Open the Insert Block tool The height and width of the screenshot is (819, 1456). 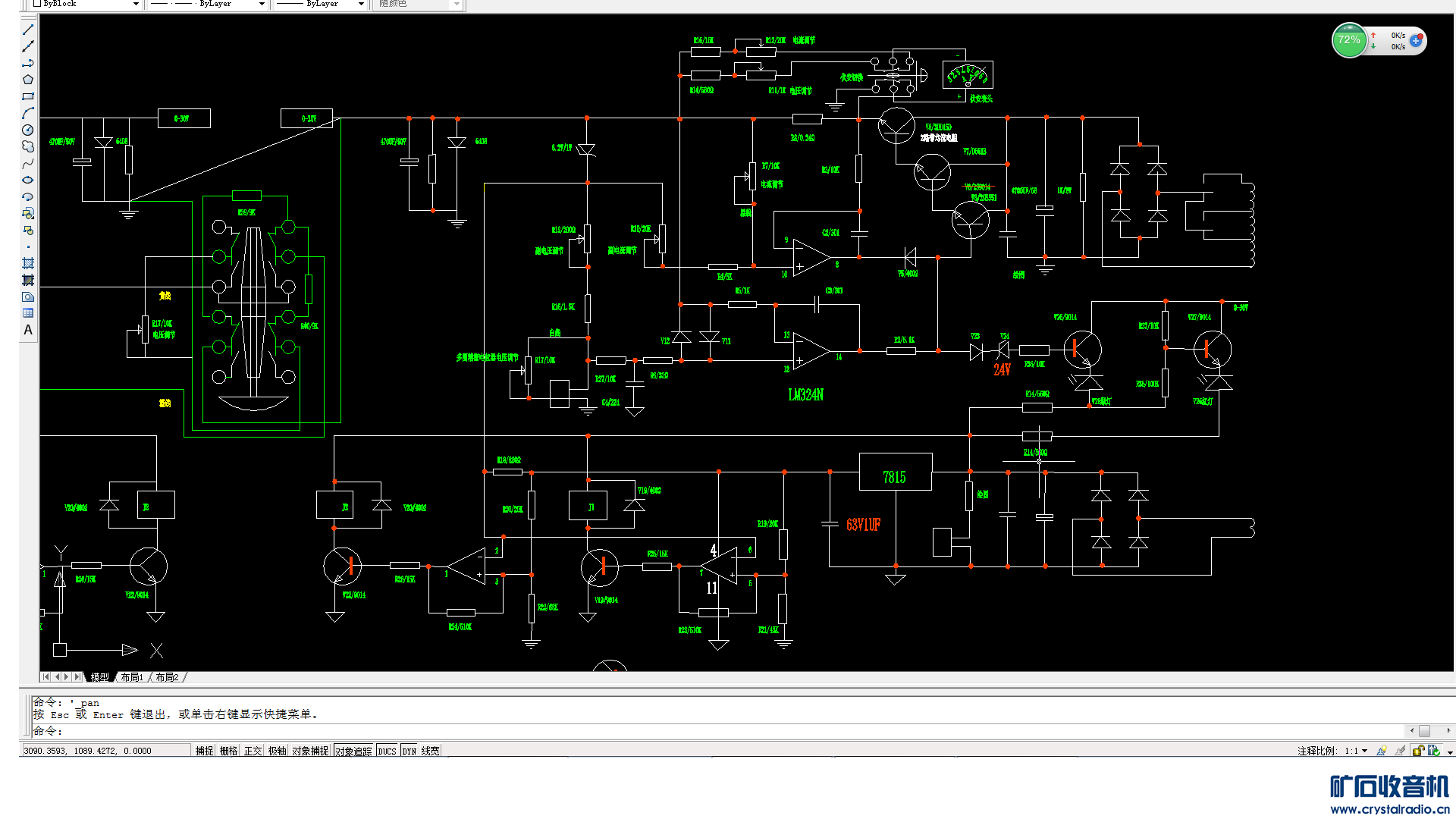[28, 213]
